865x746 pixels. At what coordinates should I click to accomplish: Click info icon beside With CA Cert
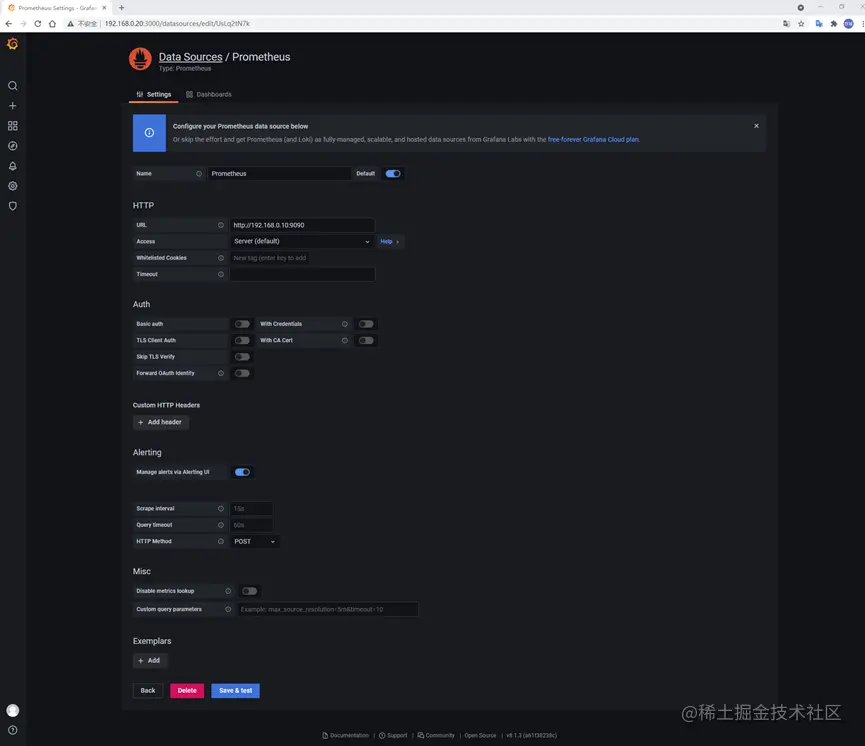345,340
